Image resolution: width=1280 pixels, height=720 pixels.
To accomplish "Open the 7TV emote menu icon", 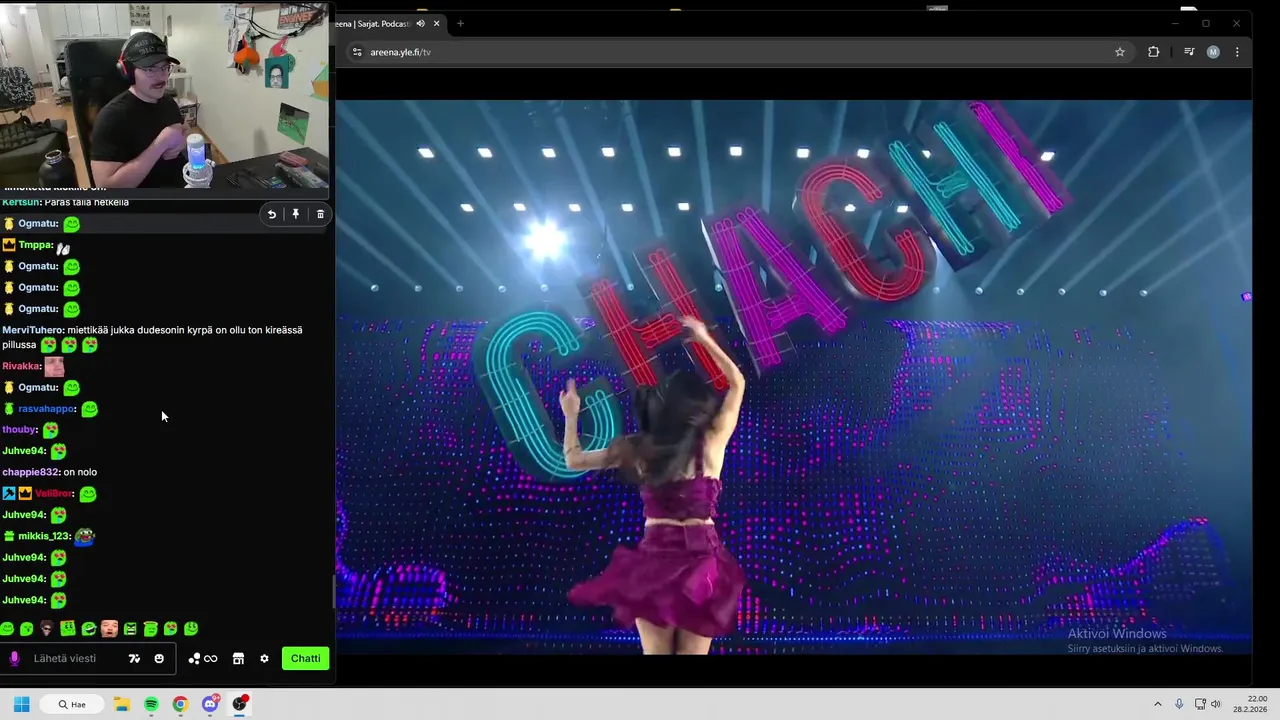I will click(x=134, y=658).
